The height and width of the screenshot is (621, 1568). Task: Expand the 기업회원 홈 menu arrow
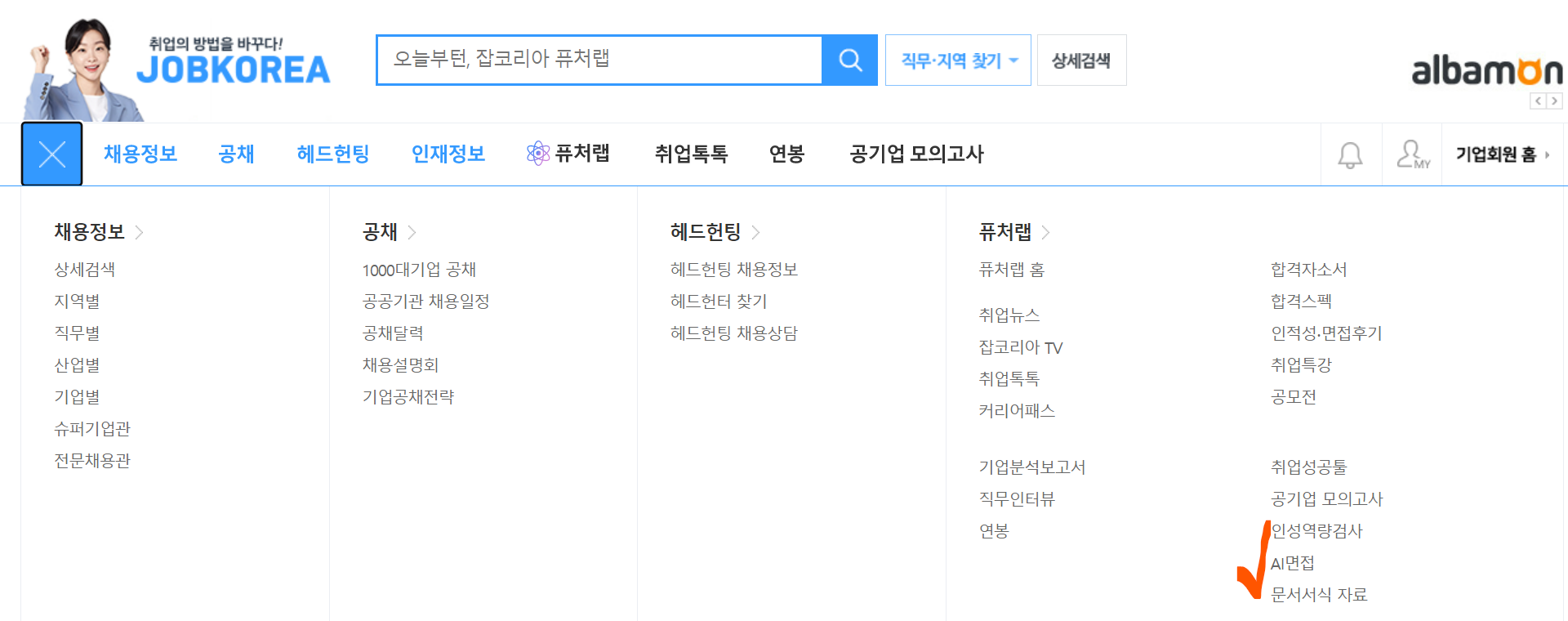(1548, 154)
